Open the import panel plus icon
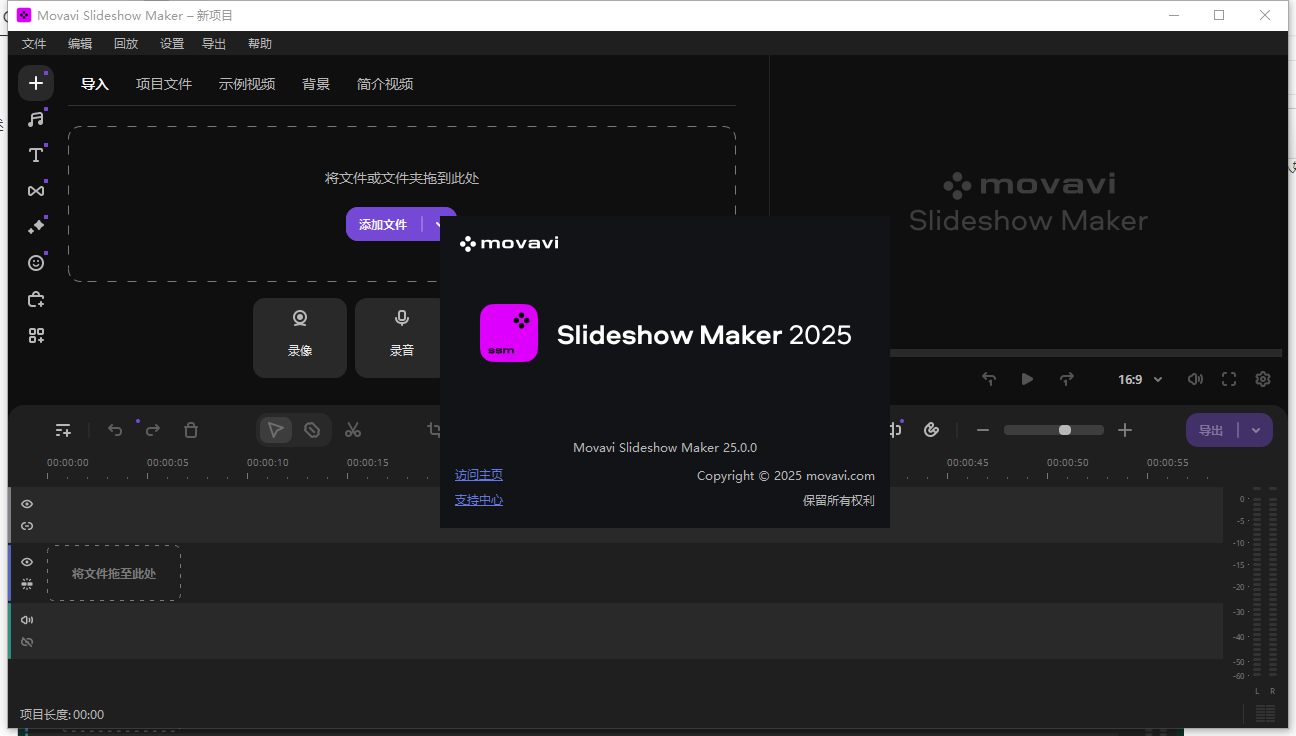The image size is (1296, 736). coord(36,83)
